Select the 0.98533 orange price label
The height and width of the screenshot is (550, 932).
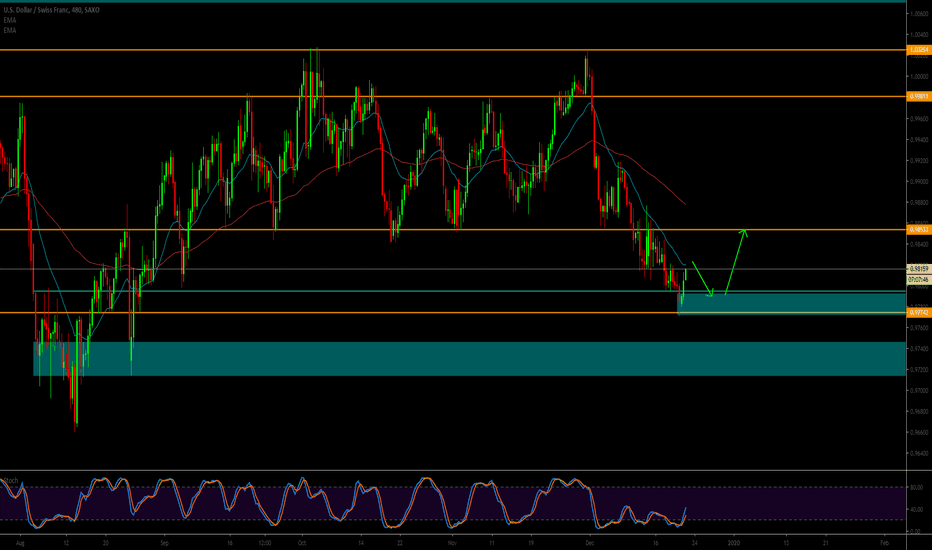coord(917,230)
